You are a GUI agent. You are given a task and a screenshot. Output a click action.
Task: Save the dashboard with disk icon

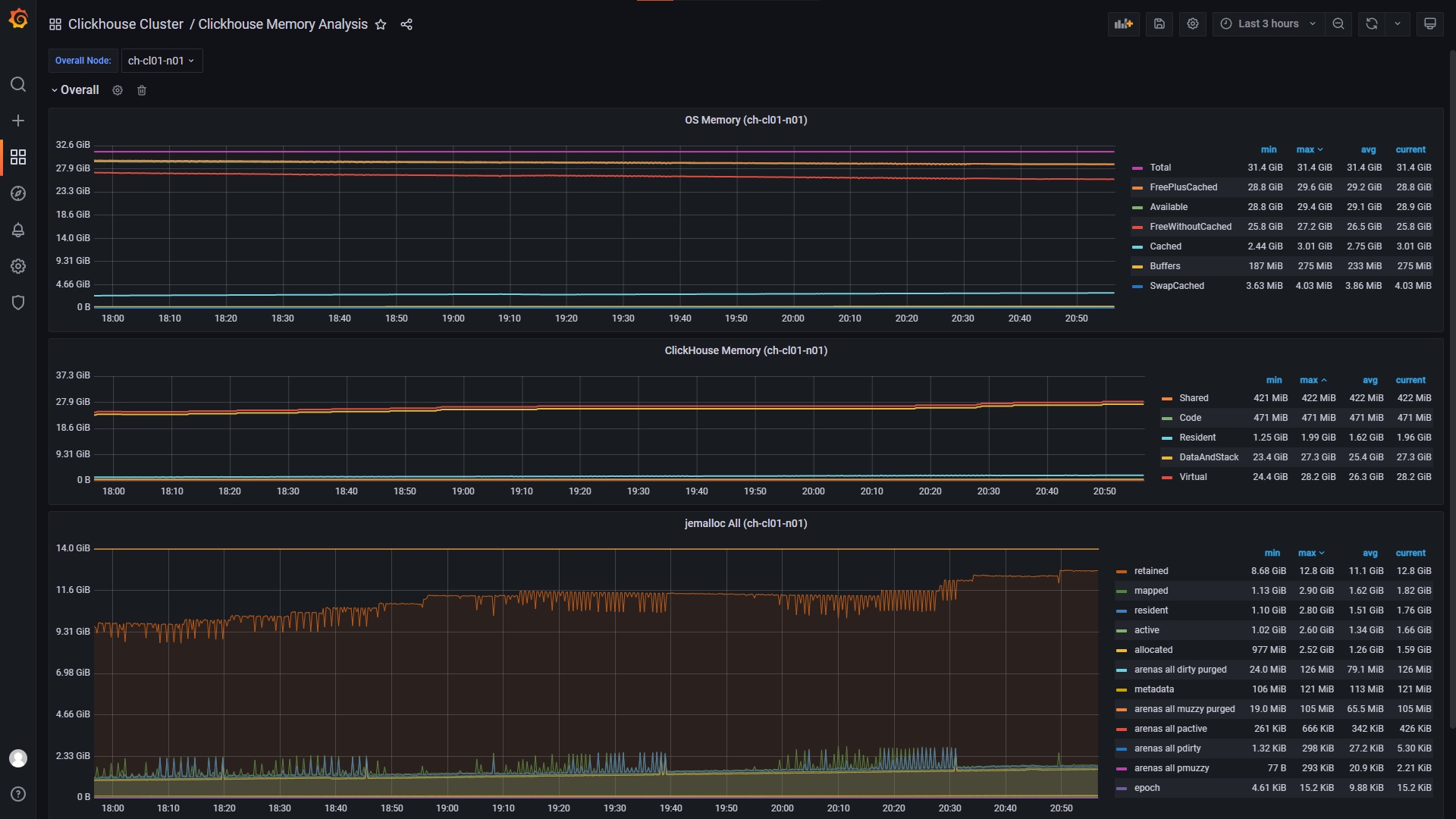pyautogui.click(x=1159, y=24)
